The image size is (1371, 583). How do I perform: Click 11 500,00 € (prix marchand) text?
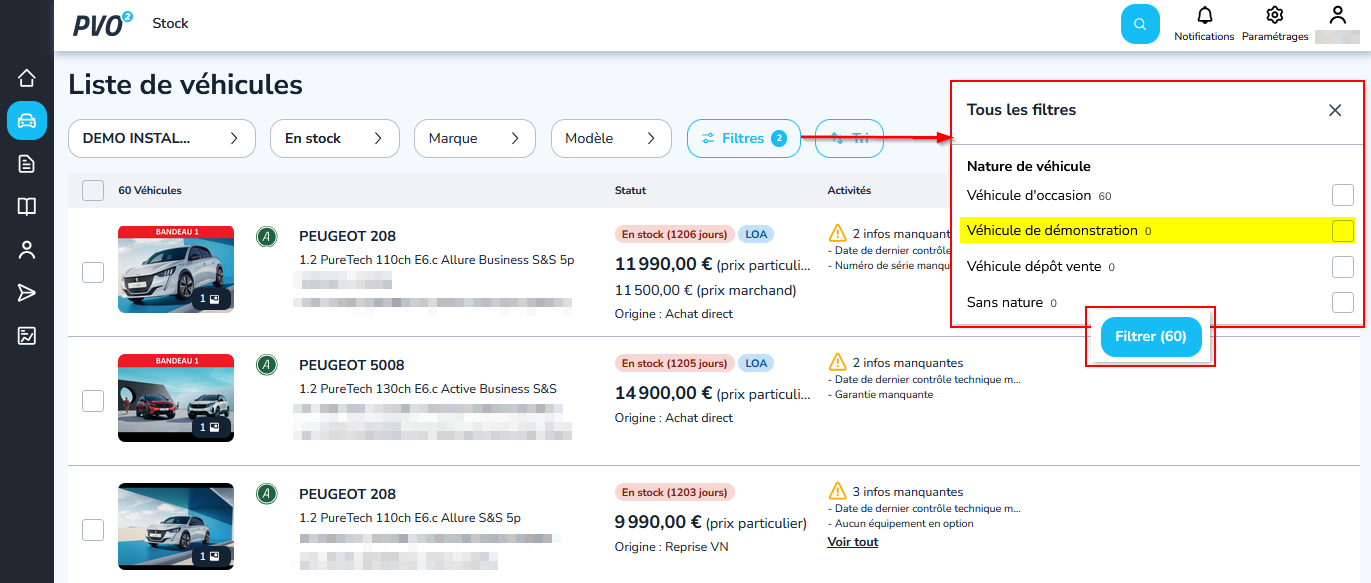click(x=706, y=290)
